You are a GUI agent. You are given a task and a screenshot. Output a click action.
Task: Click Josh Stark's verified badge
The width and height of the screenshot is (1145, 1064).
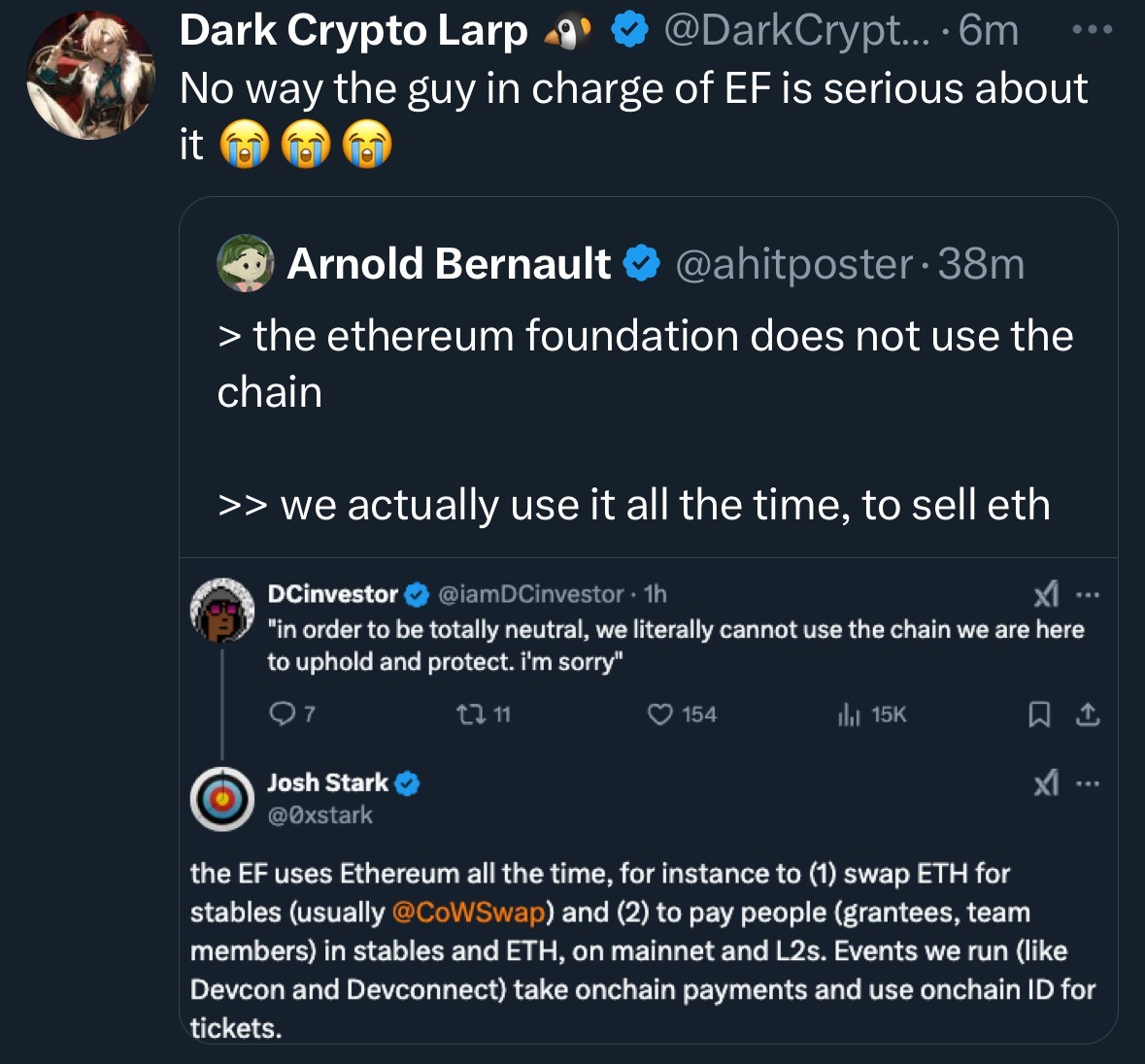(408, 783)
